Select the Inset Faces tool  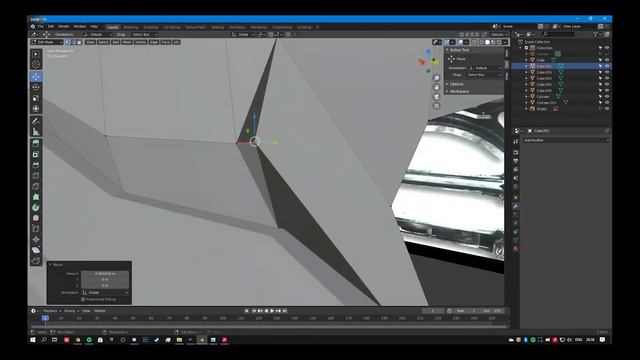coord(36,154)
